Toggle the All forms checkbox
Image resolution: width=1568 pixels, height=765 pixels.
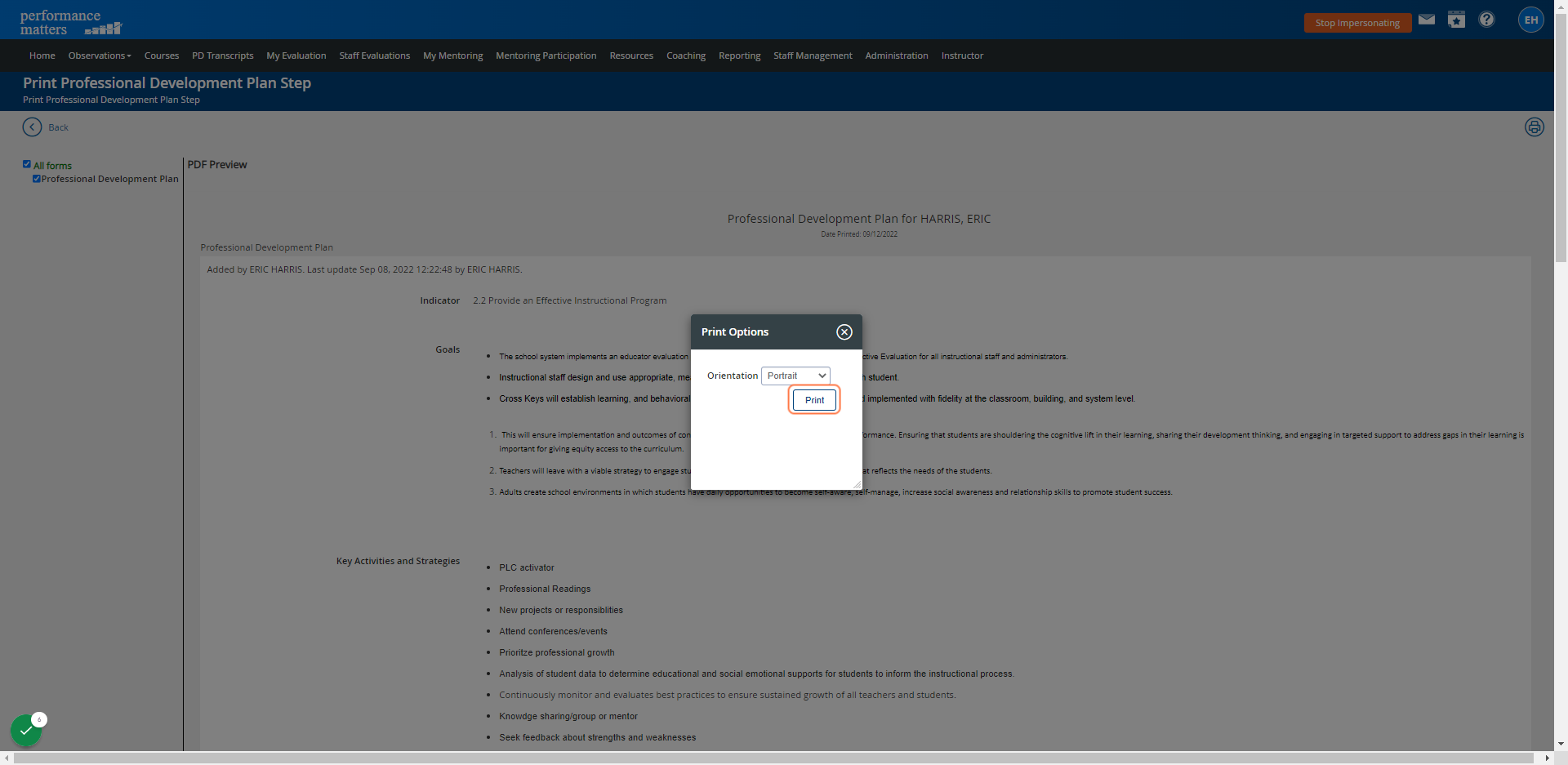click(x=27, y=164)
